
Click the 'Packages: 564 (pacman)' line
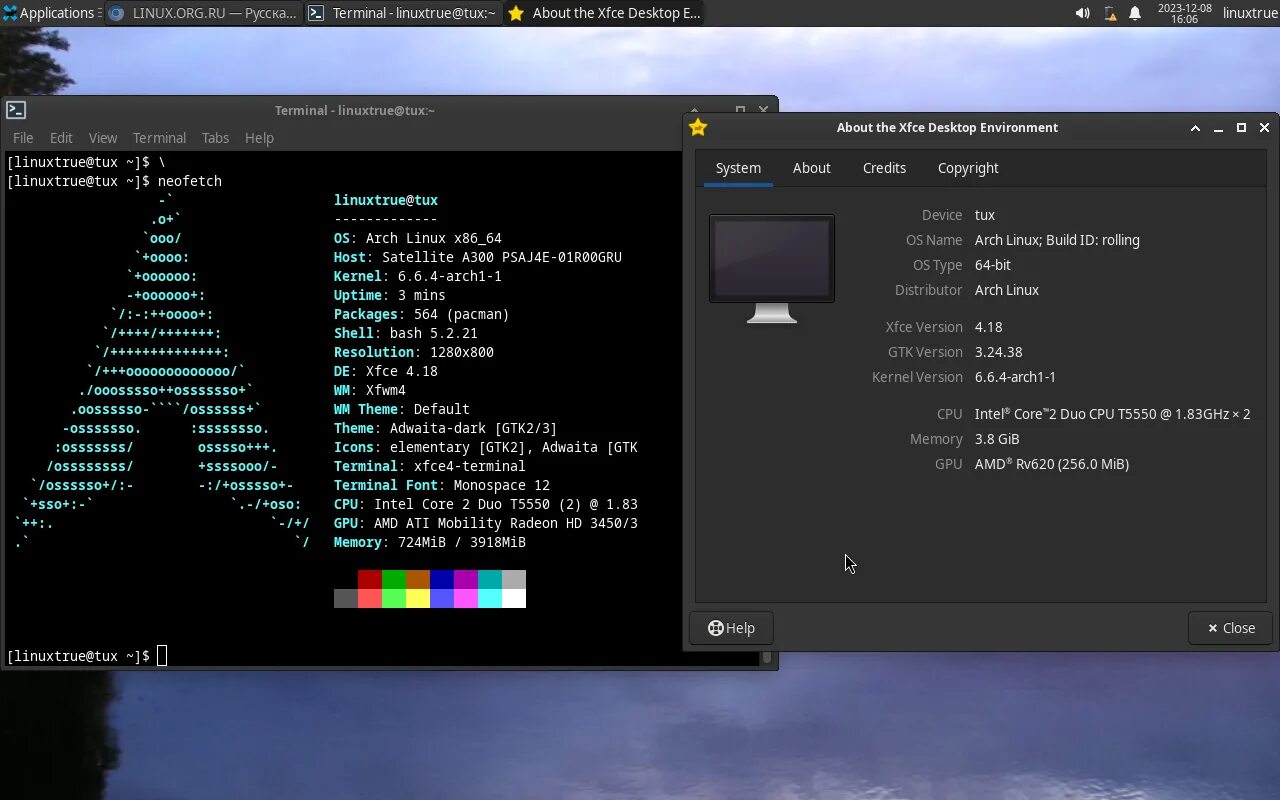coord(422,314)
